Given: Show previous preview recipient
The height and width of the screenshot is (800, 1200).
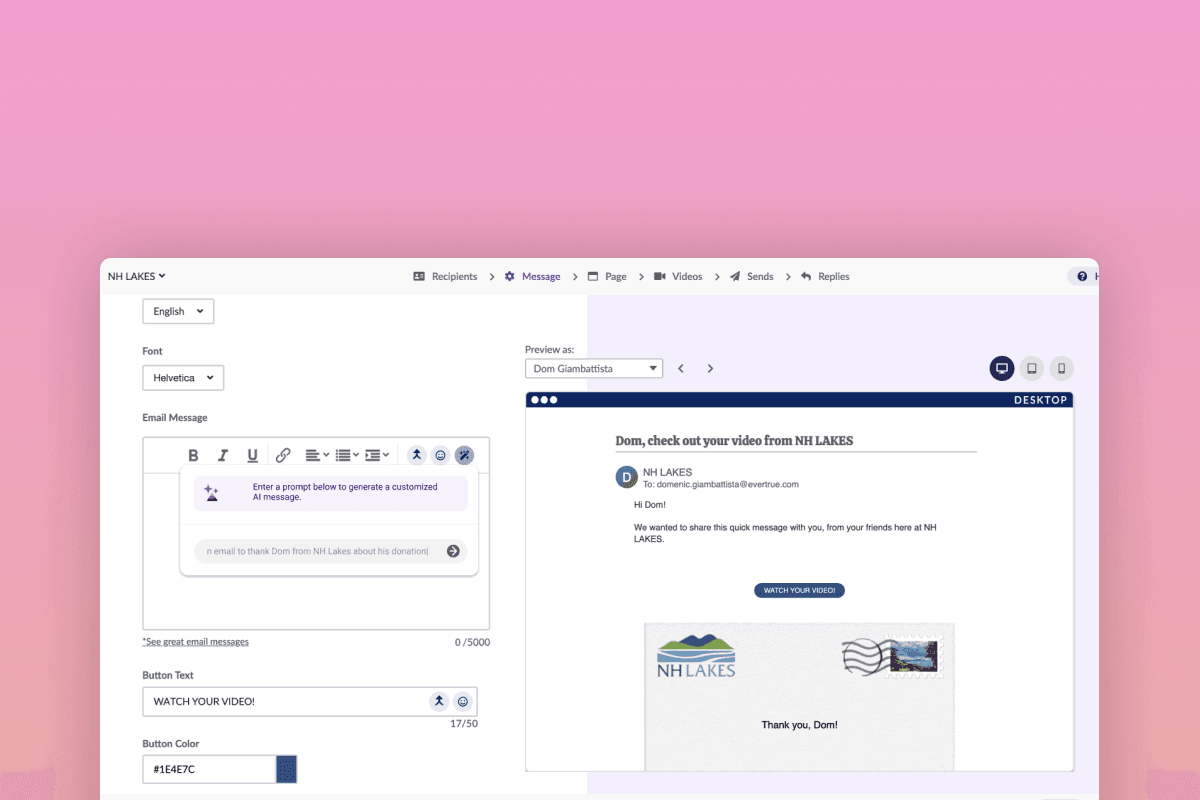Looking at the screenshot, I should 681,368.
